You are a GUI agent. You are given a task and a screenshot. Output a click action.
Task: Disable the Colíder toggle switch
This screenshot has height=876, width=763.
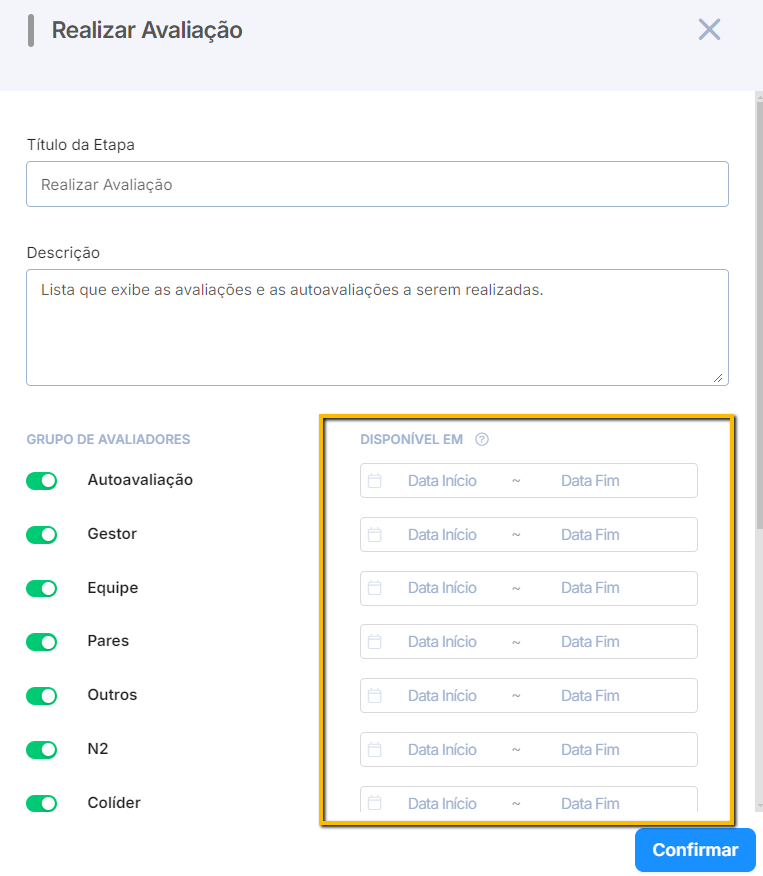point(42,803)
